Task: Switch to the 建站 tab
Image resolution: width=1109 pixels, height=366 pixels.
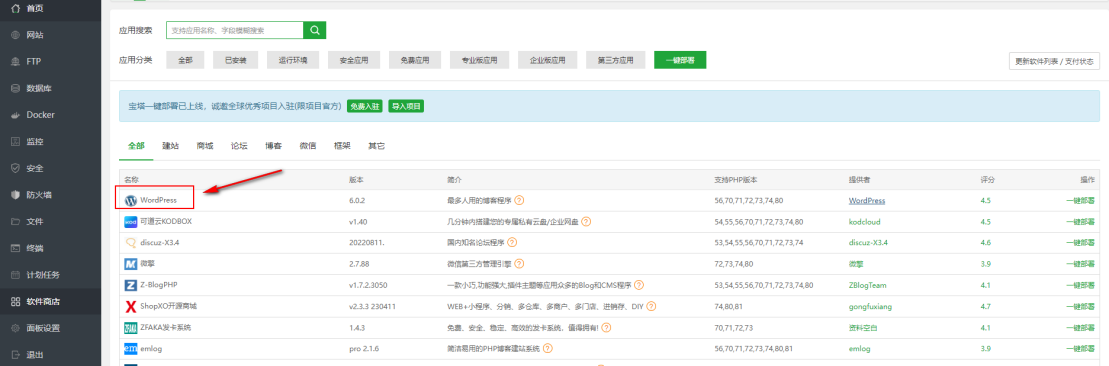Action: [170, 146]
